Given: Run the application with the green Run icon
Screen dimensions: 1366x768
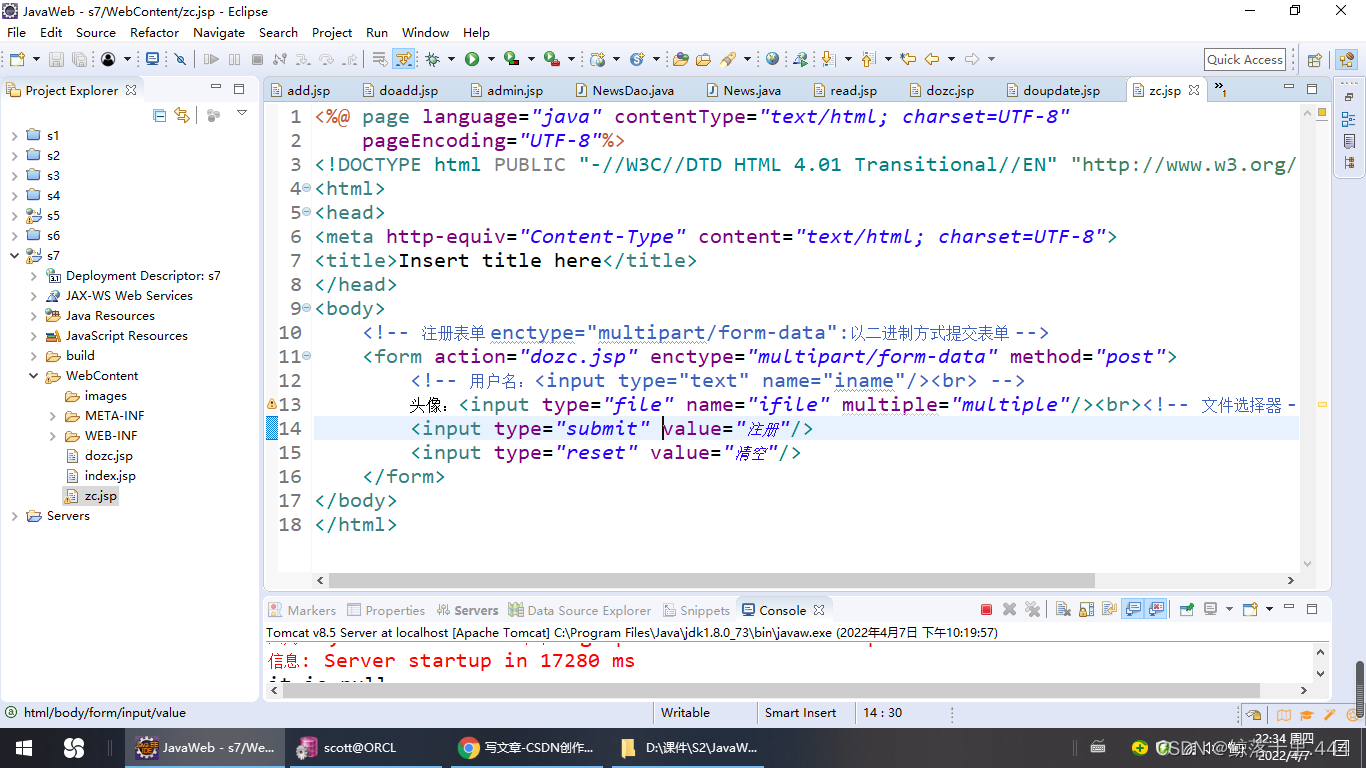Looking at the screenshot, I should pyautogui.click(x=470, y=60).
